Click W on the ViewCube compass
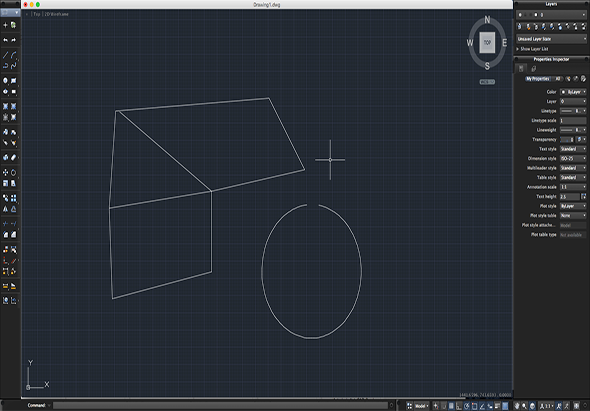 (x=470, y=43)
